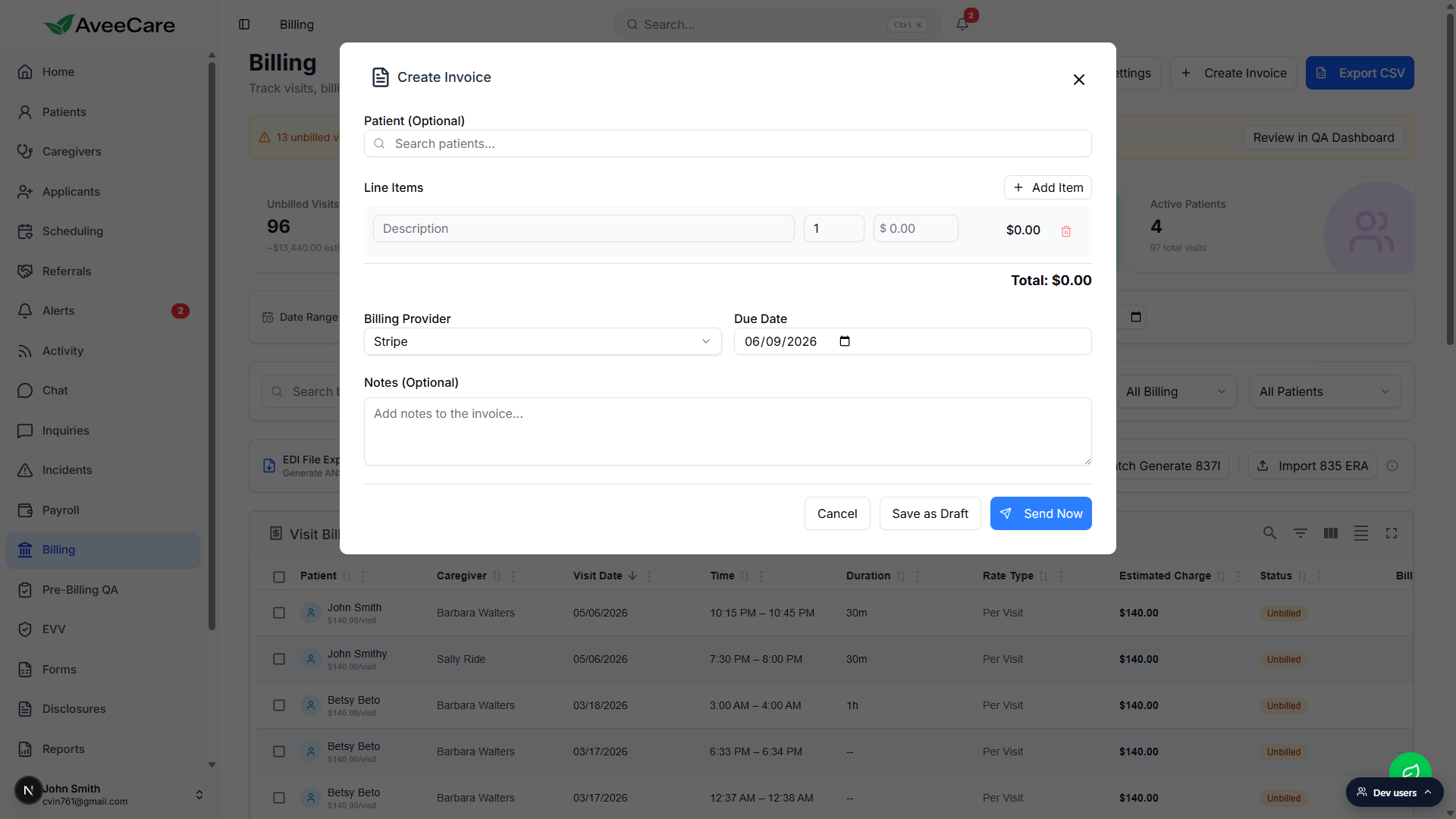Click the patient search field
The height and width of the screenshot is (819, 1456).
(x=728, y=143)
